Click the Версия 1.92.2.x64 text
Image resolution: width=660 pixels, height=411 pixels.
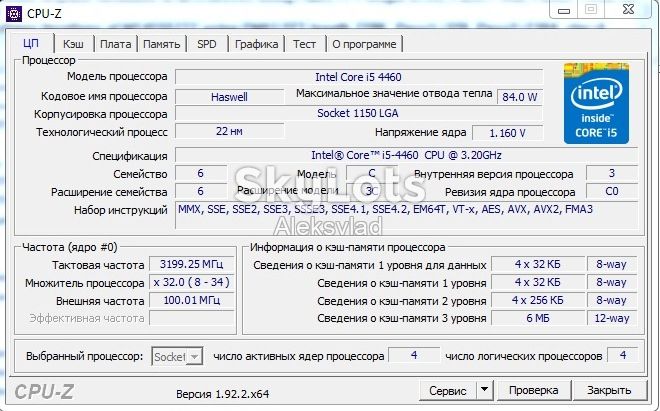pyautogui.click(x=223, y=394)
